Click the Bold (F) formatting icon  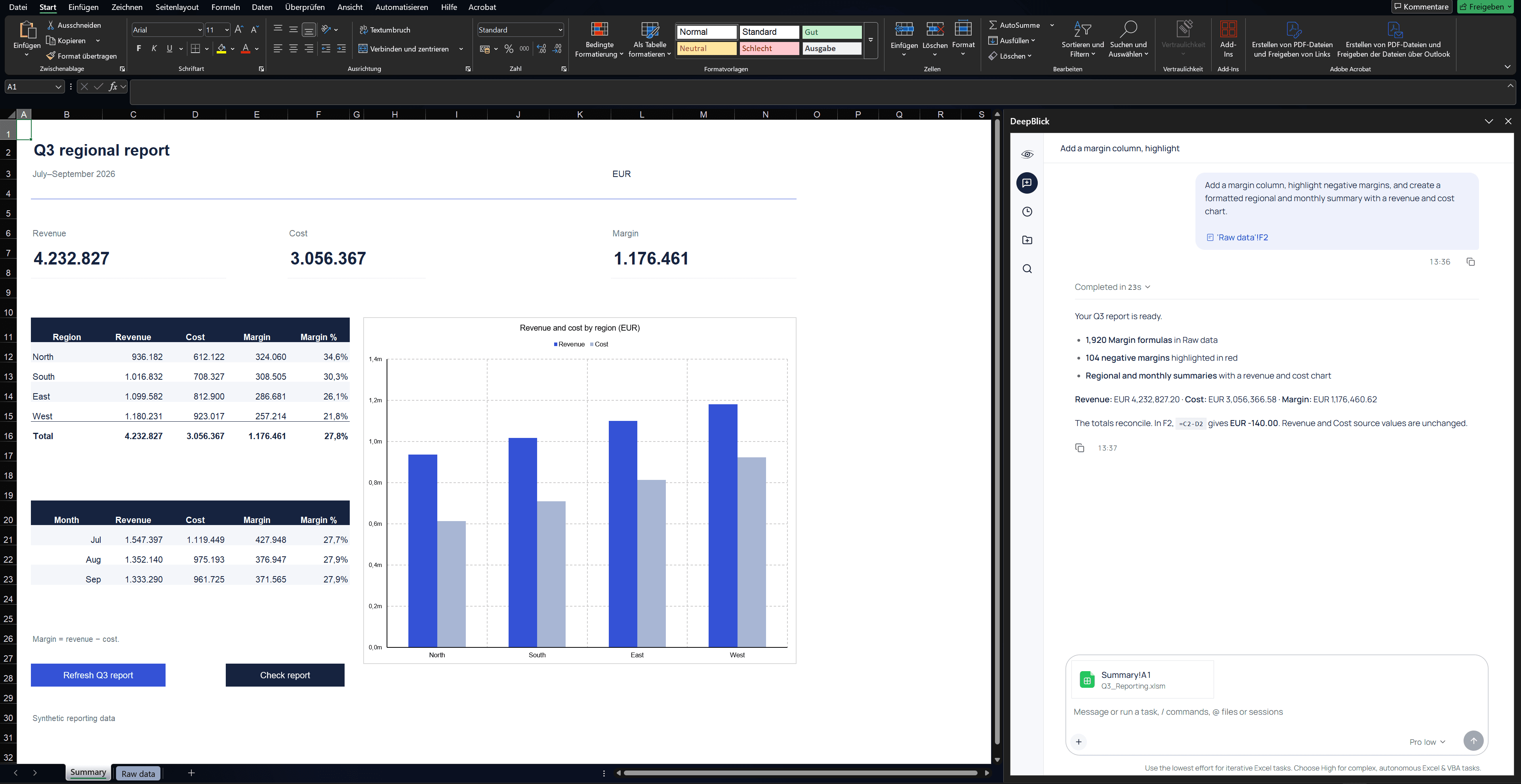[139, 48]
